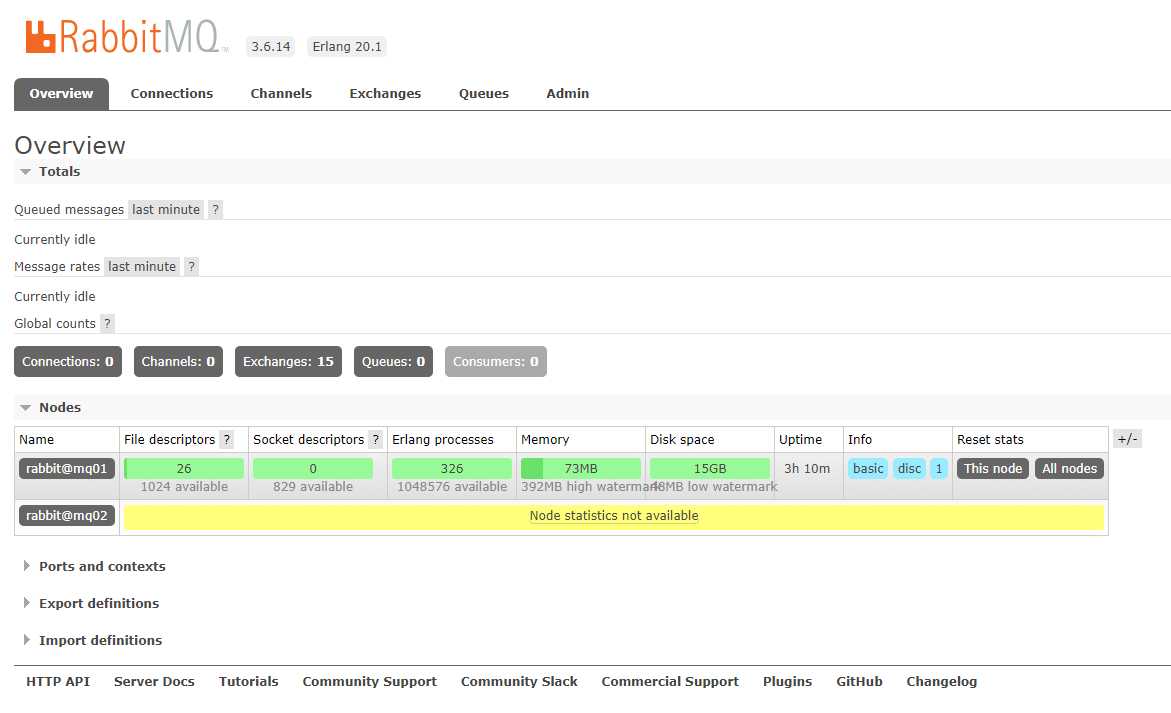This screenshot has height=713, width=1171.
Task: Switch to the Connections tab
Action: [172, 94]
